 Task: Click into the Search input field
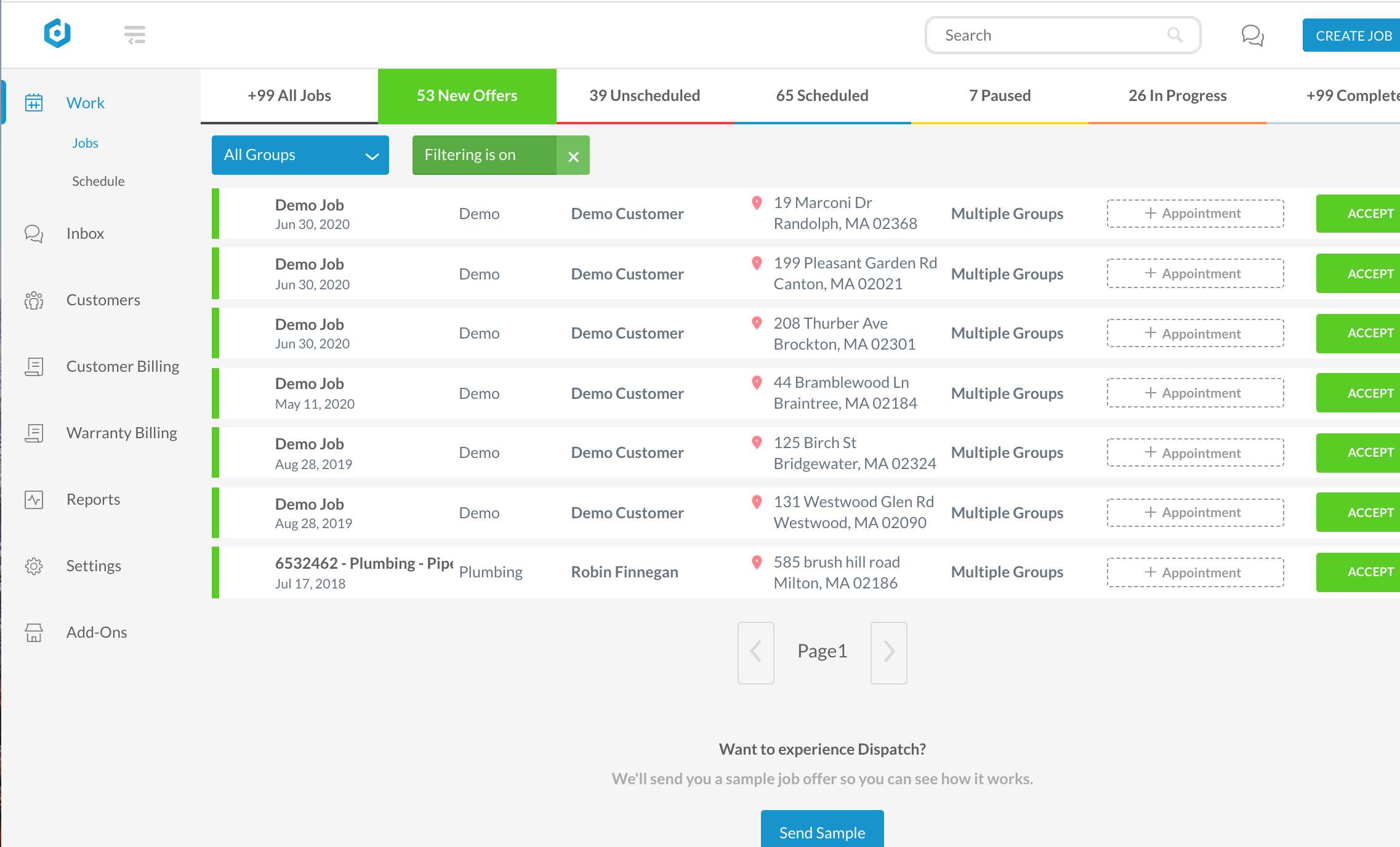(1047, 35)
